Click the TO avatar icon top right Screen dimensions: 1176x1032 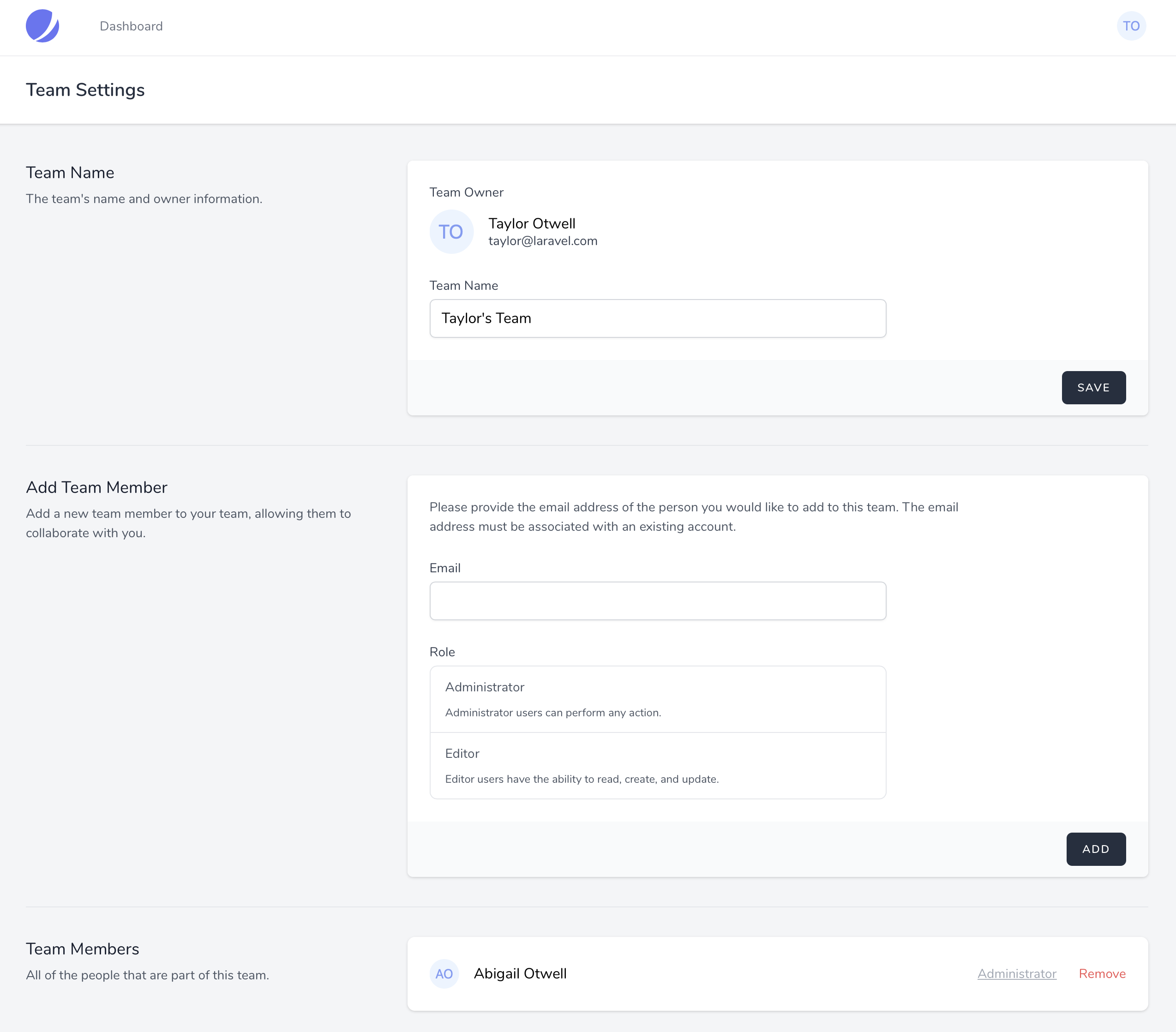tap(1131, 26)
